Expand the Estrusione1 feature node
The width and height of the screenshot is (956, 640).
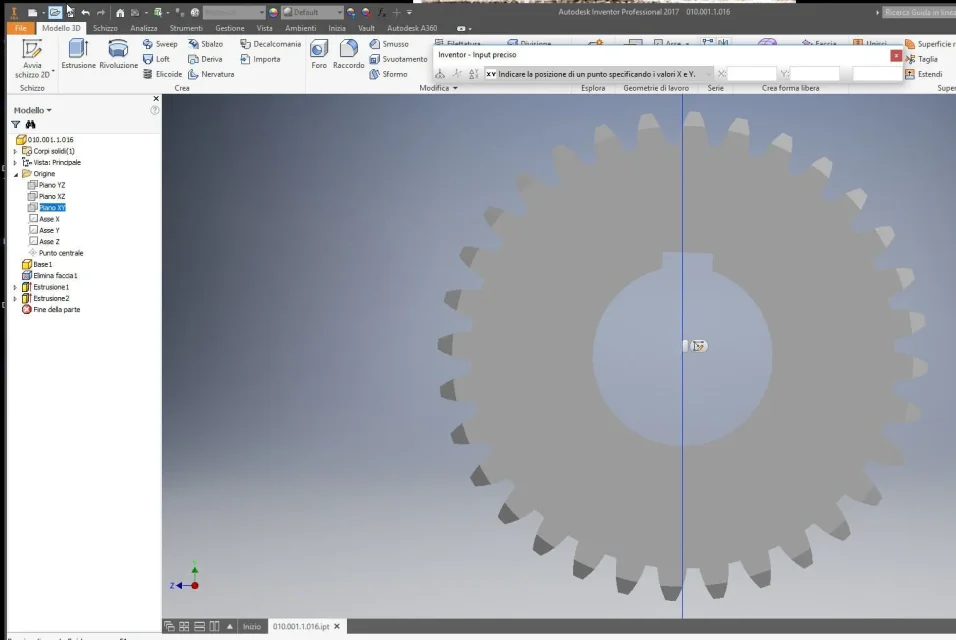pos(15,287)
